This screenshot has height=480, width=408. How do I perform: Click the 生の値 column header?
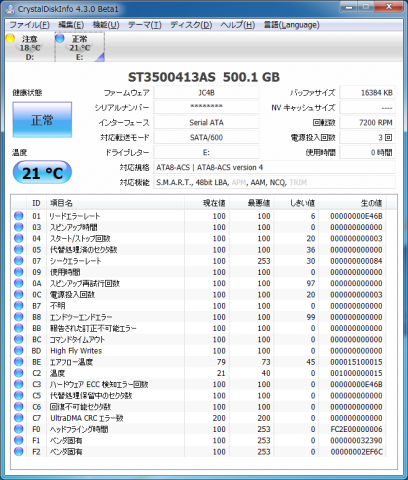pyautogui.click(x=352, y=203)
